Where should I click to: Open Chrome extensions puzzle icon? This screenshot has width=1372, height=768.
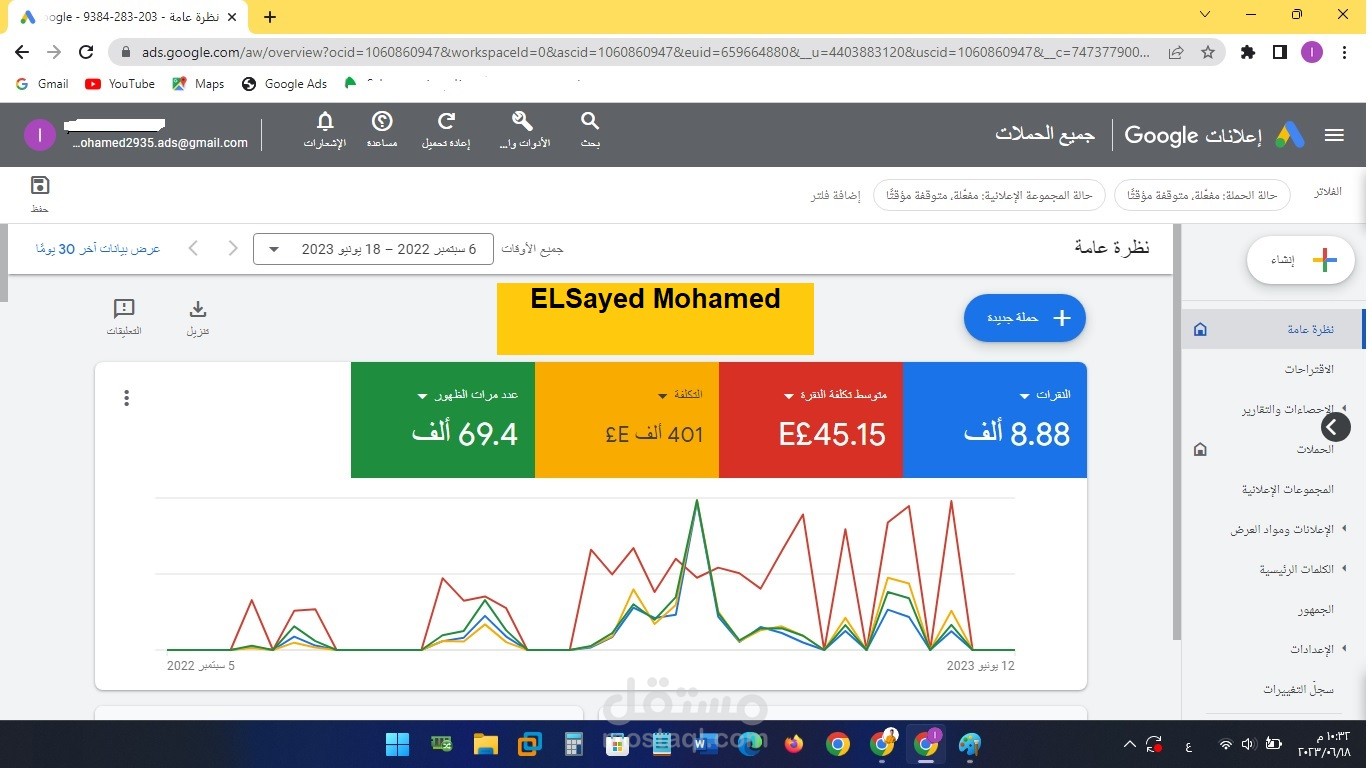1247,52
